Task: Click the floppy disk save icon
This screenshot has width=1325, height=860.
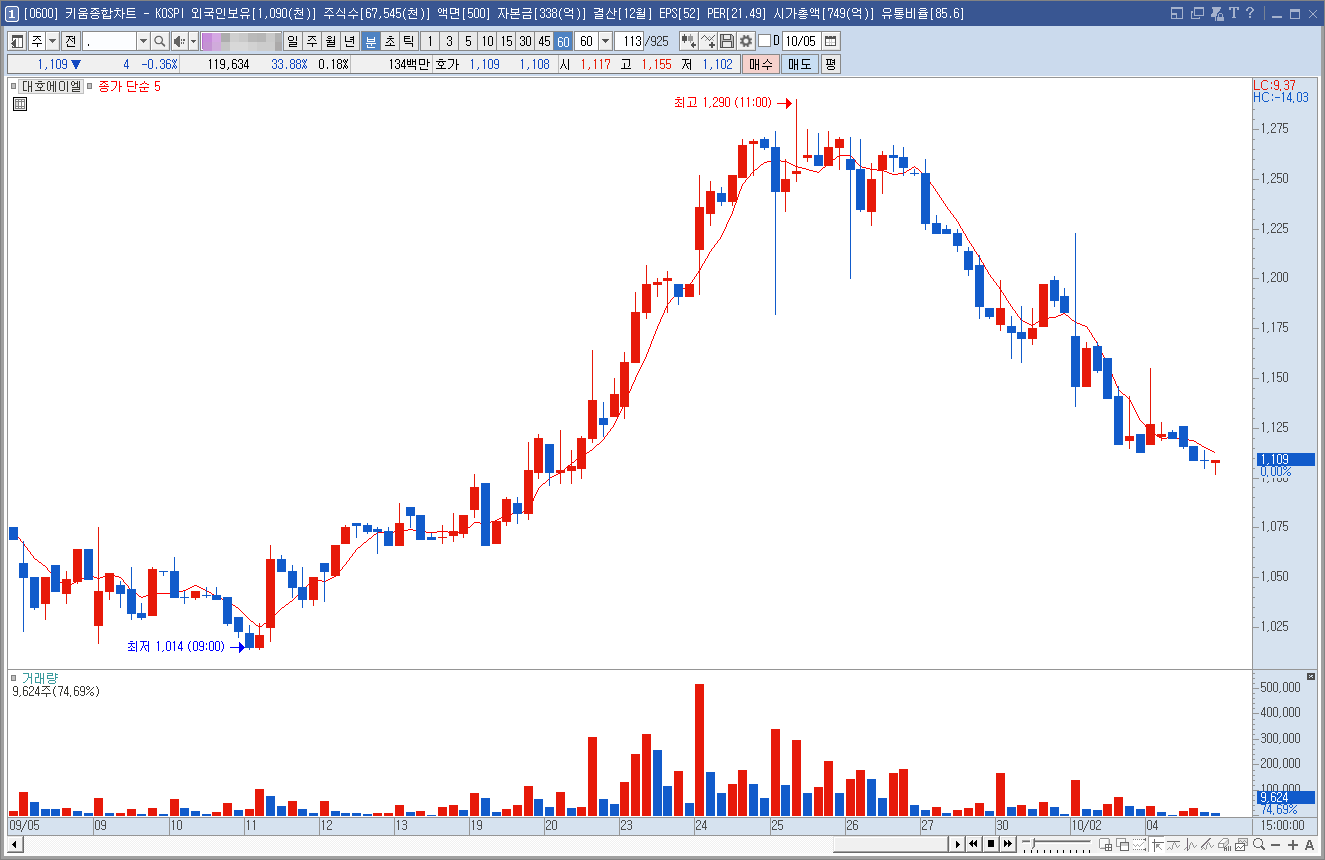Action: tap(727, 41)
